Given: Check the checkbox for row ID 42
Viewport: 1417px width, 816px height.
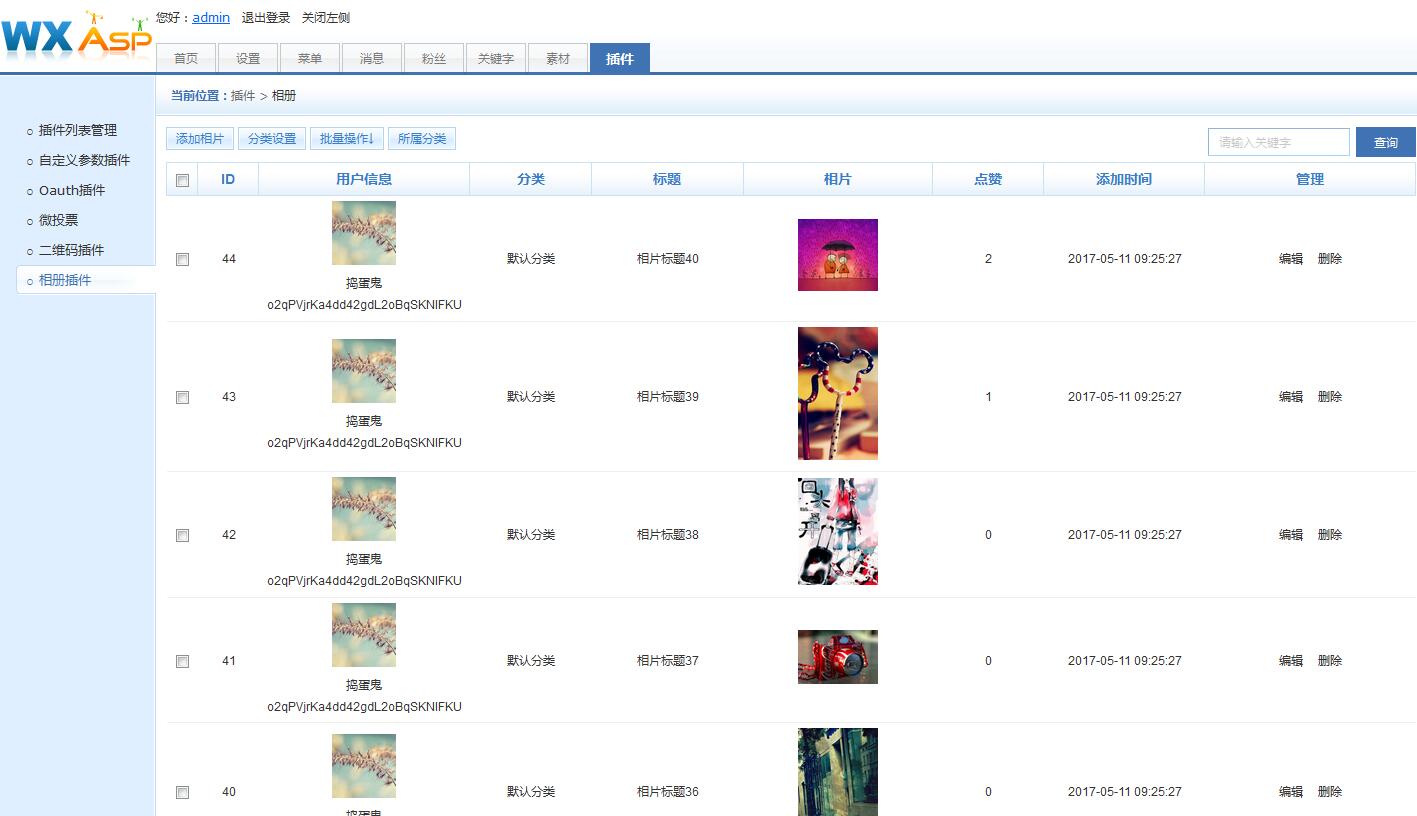Looking at the screenshot, I should coord(182,535).
